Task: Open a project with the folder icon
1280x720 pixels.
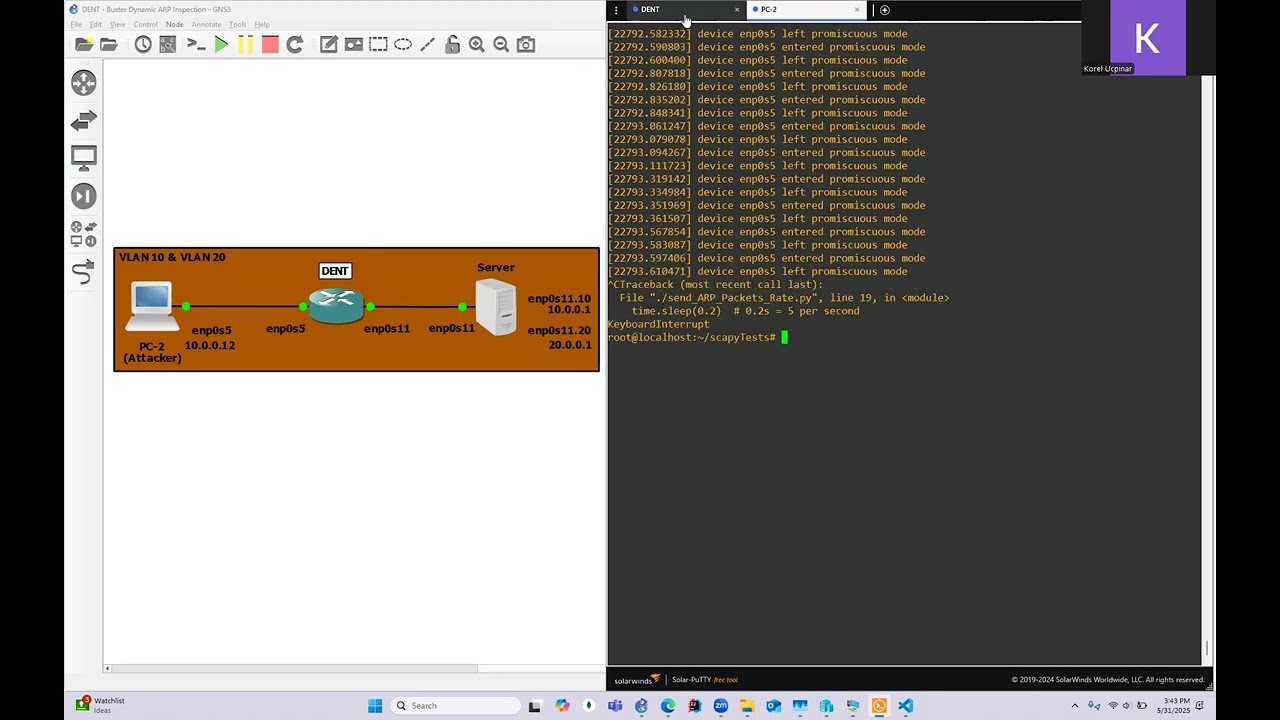Action: click(x=108, y=44)
